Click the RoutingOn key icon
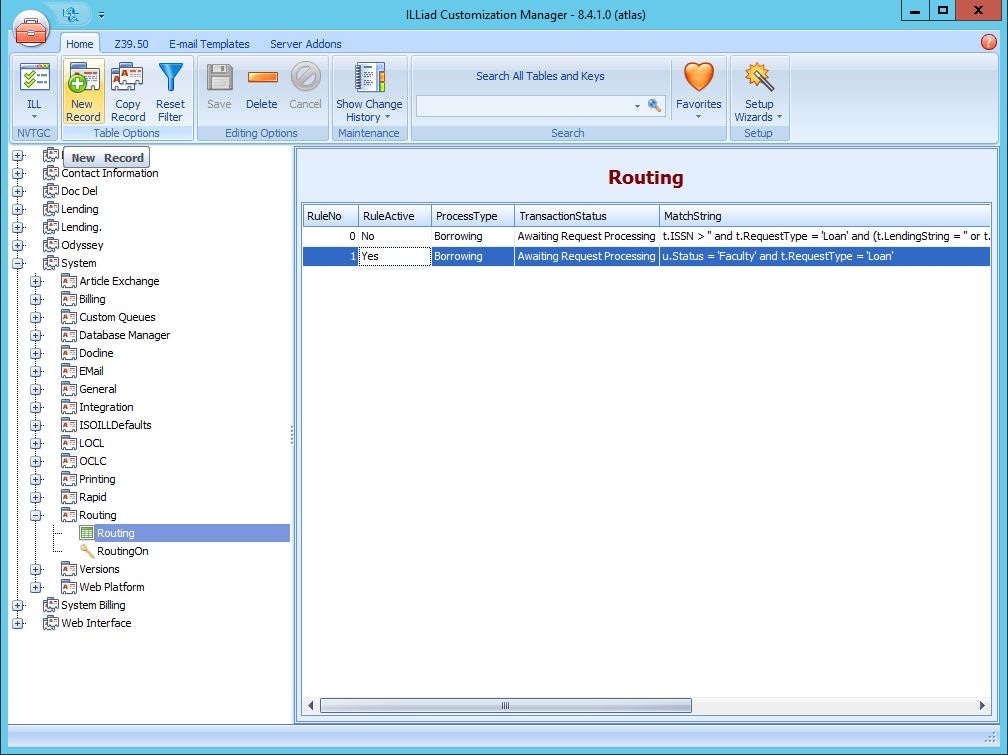 click(x=88, y=551)
